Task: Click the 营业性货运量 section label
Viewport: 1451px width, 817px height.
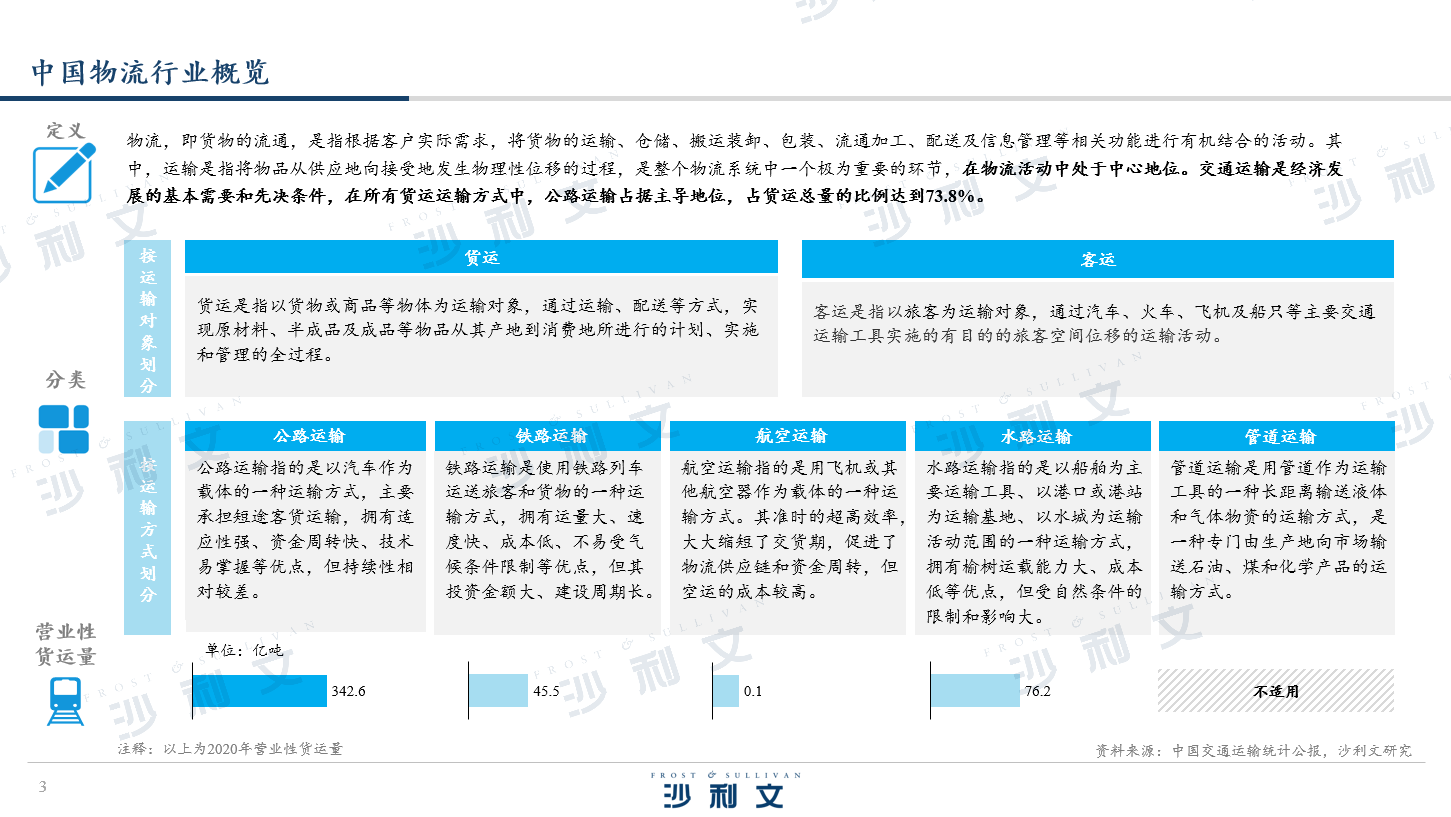Action: 65,644
